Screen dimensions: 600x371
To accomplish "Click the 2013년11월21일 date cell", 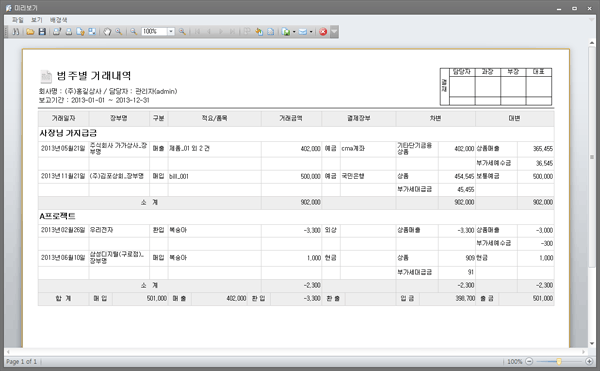I will click(63, 176).
